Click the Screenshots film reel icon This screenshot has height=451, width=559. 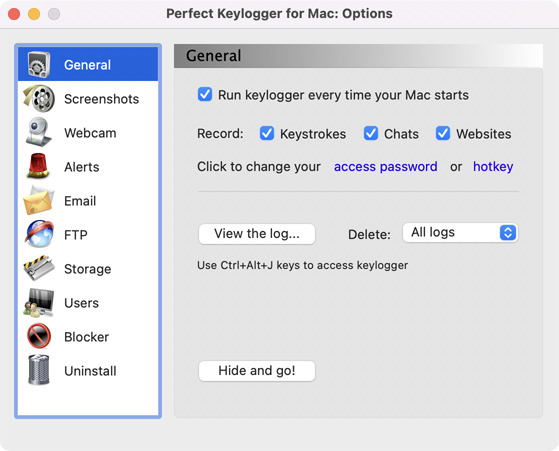pyautogui.click(x=39, y=98)
